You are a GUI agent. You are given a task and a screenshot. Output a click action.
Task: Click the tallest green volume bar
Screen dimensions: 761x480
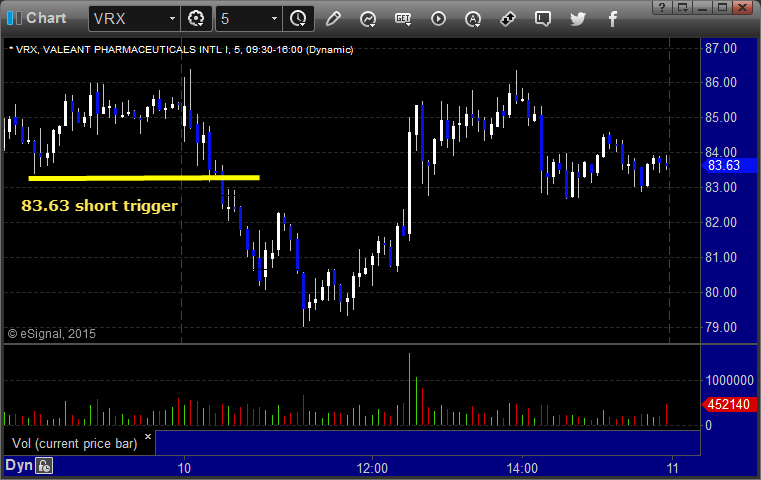click(410, 389)
